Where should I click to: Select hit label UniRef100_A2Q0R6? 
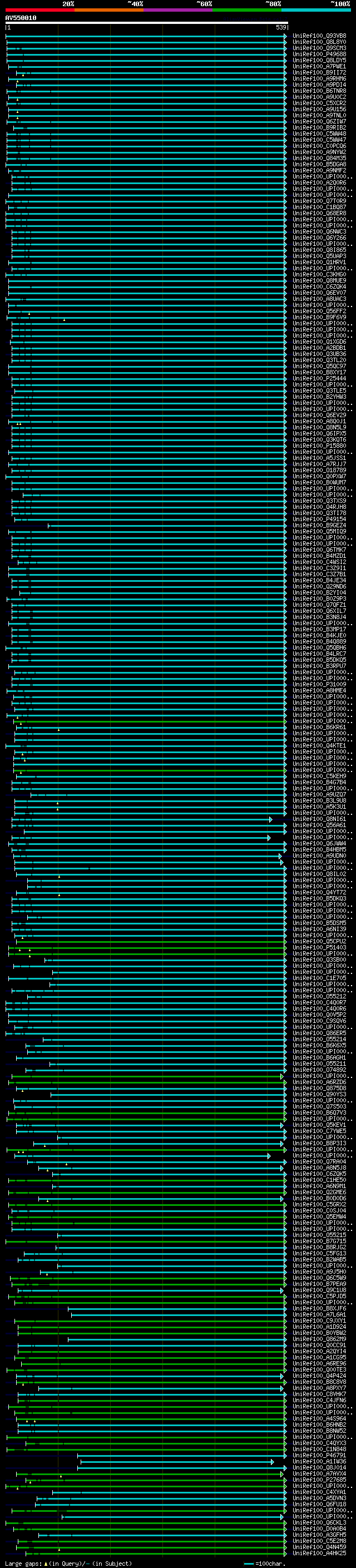pos(319,182)
